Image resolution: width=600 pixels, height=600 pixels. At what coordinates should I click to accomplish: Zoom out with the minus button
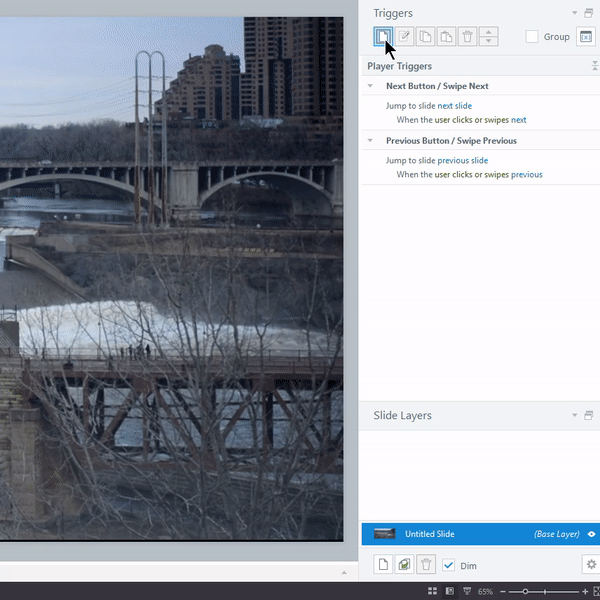point(503,592)
